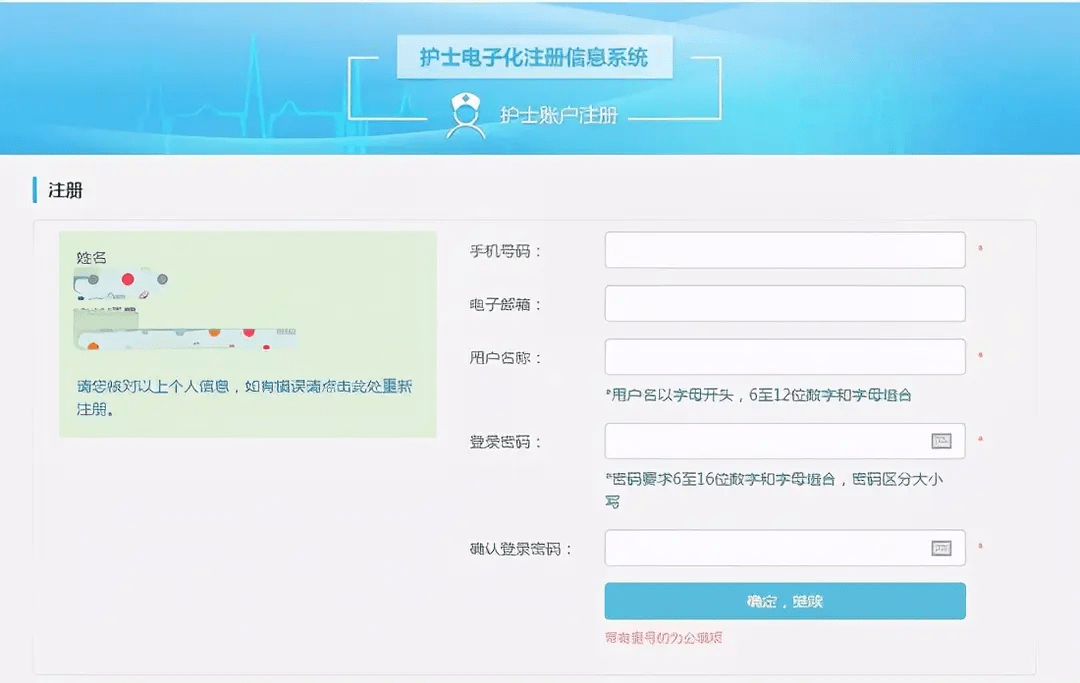Focus the 用户名称 input field

pos(784,357)
